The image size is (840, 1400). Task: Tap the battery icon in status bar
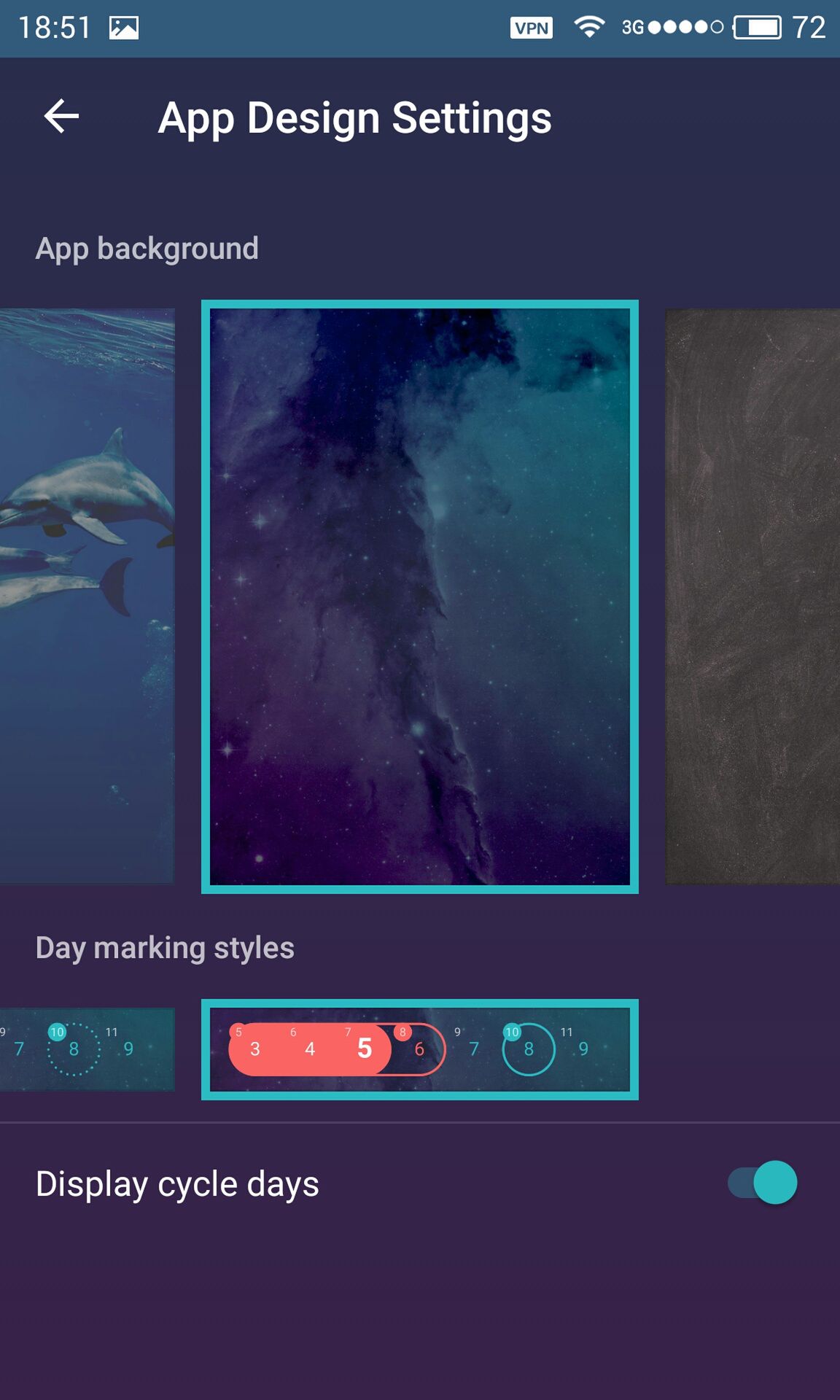tap(758, 28)
